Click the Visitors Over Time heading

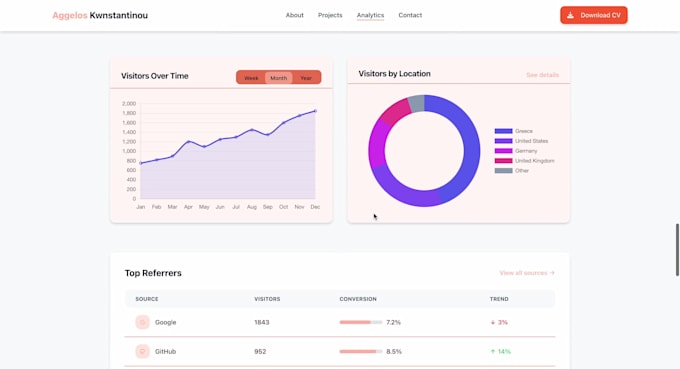coord(155,76)
